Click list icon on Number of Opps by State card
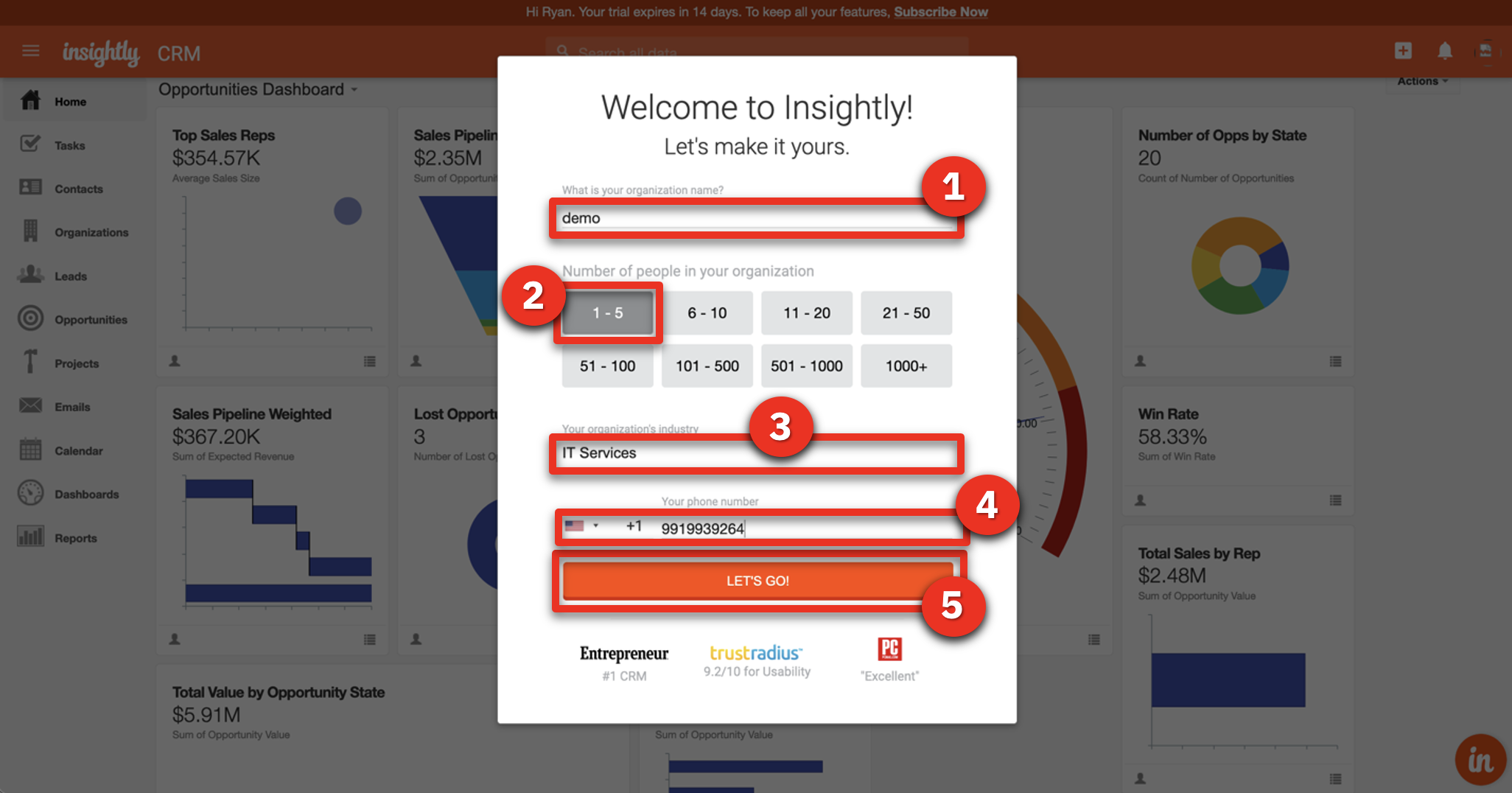This screenshot has height=793, width=1512. pos(1335,361)
